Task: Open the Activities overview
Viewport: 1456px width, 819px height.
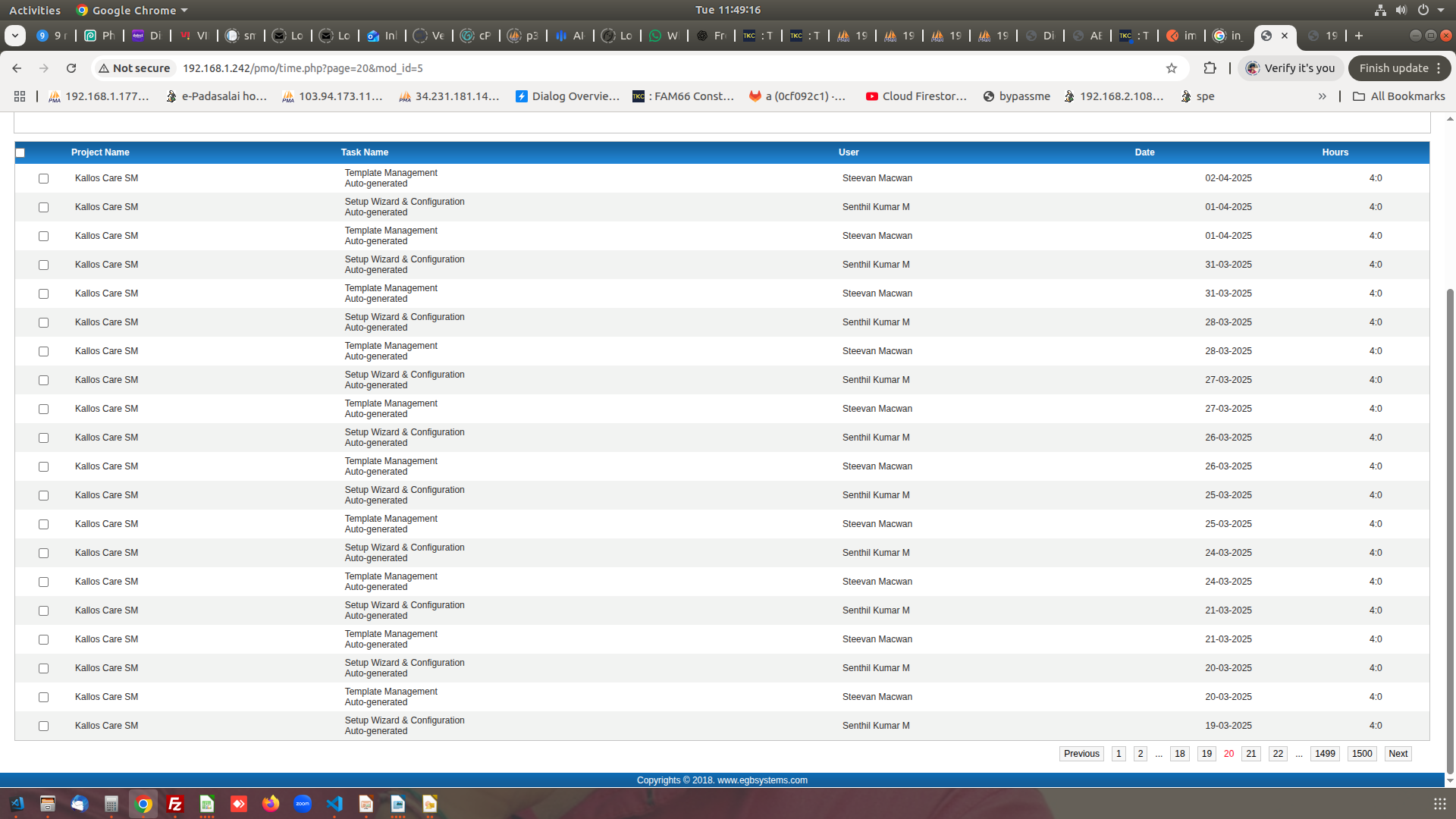Action: click(35, 10)
